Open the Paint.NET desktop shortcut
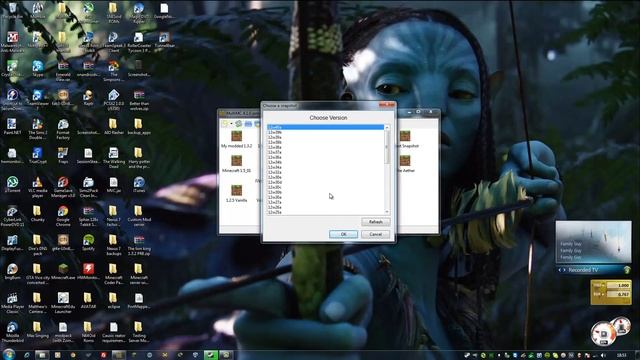This screenshot has height=360, width=640. [x=12, y=127]
